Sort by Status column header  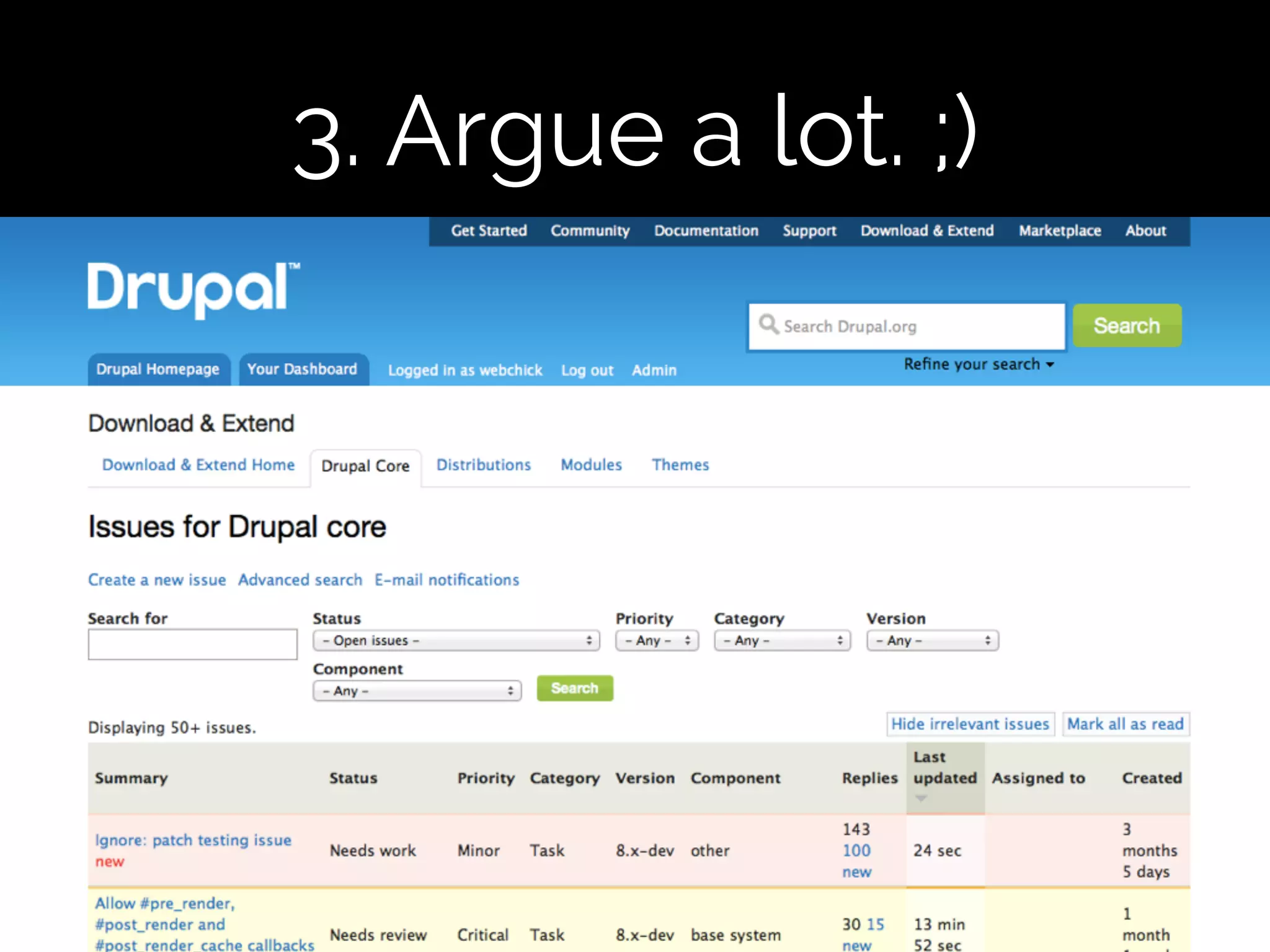[353, 778]
